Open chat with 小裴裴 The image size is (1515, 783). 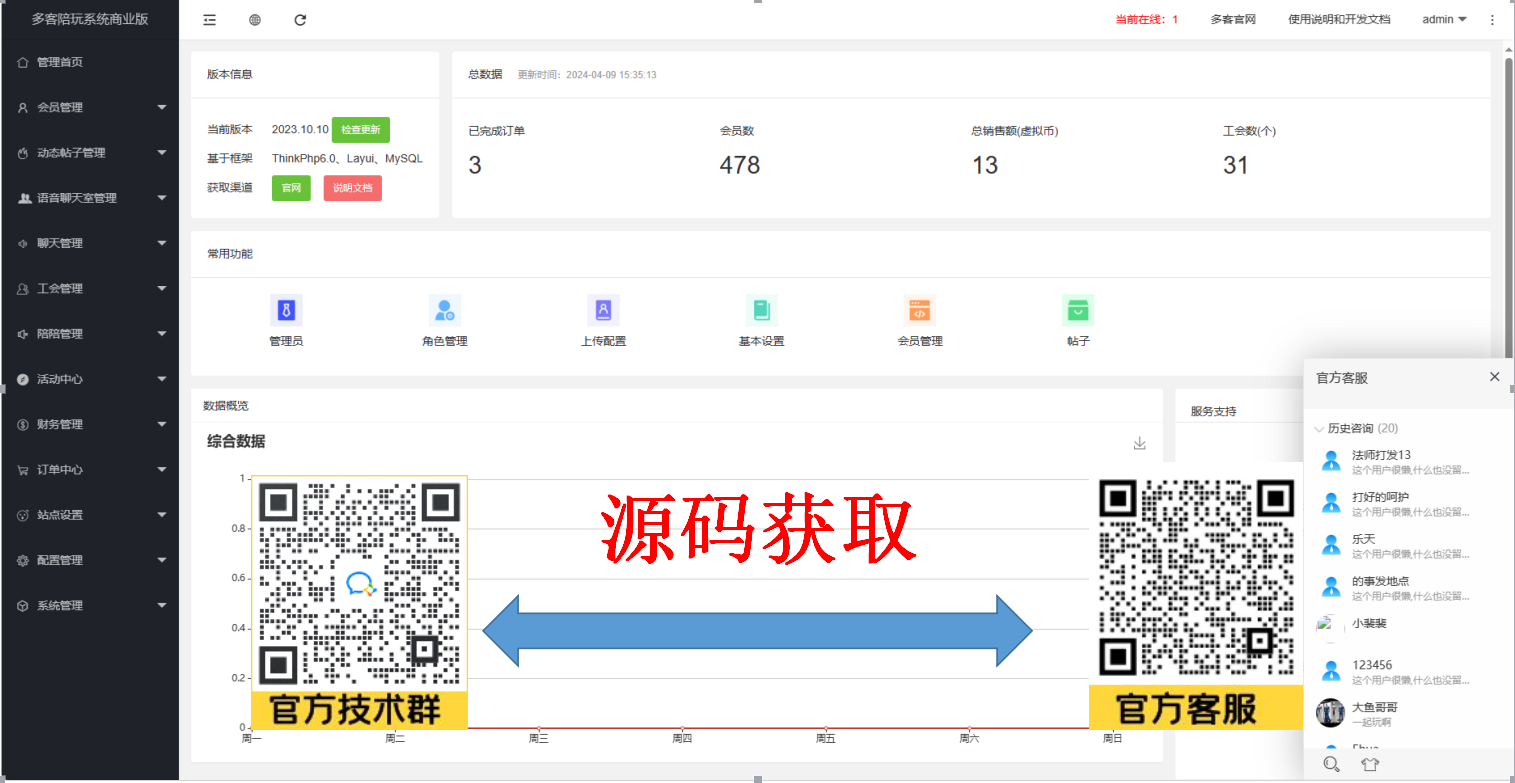[x=1409, y=629]
